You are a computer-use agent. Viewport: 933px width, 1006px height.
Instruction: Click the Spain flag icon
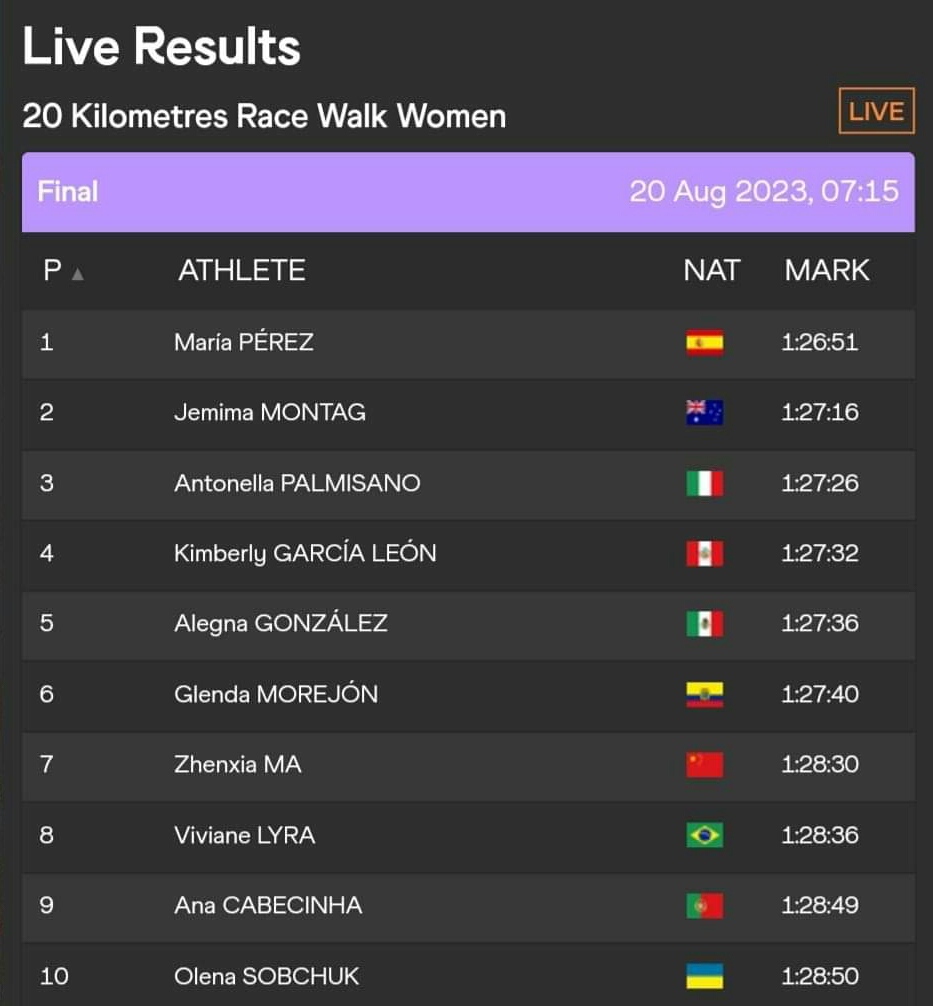click(x=704, y=343)
